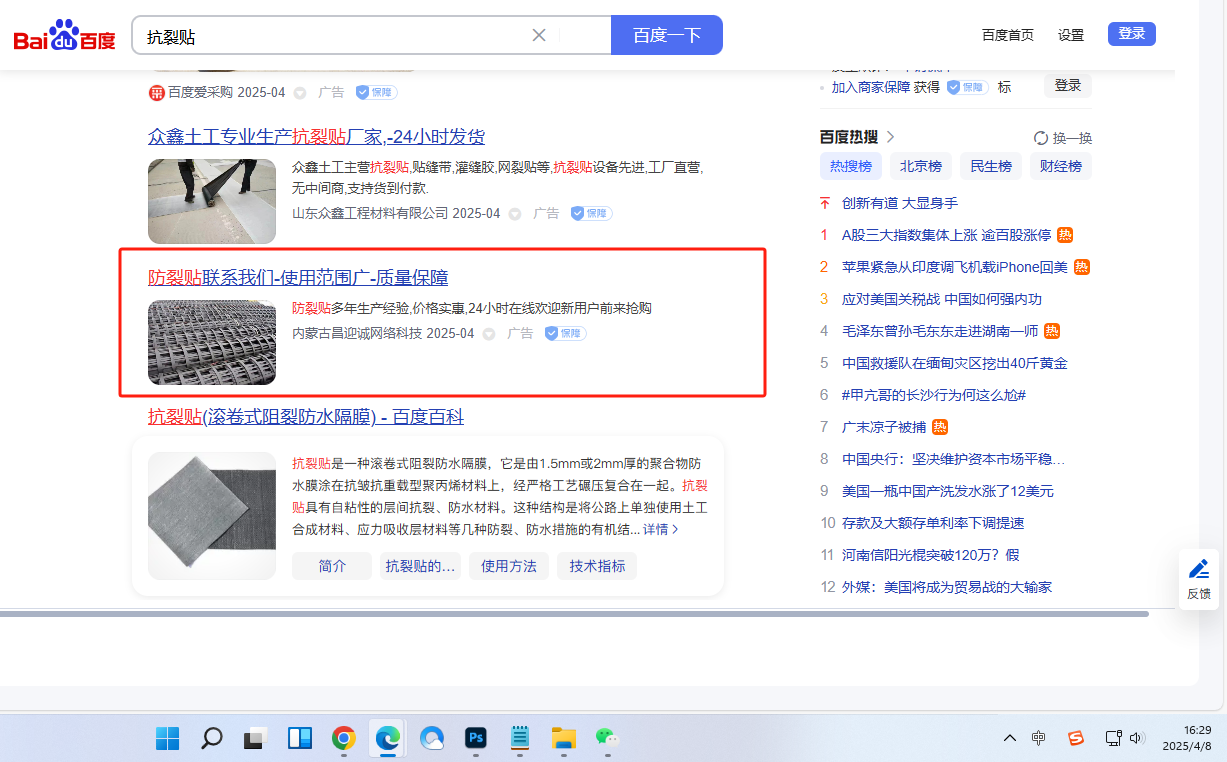Click the 保障 badge on the 众鑫土工 ad

click(591, 213)
